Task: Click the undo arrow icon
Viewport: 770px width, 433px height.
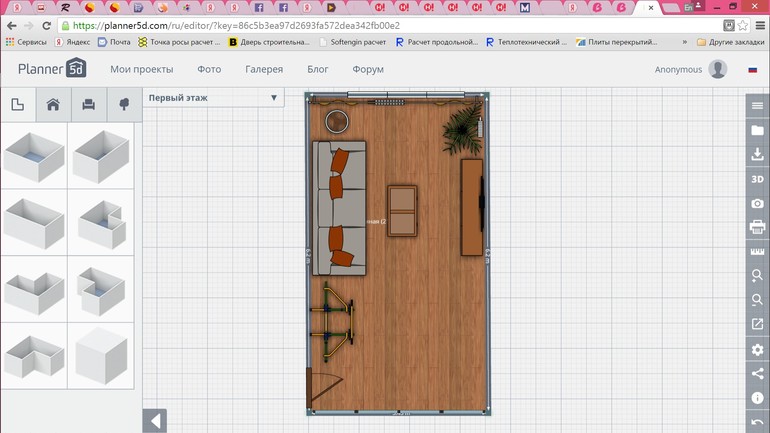Action: (757, 423)
